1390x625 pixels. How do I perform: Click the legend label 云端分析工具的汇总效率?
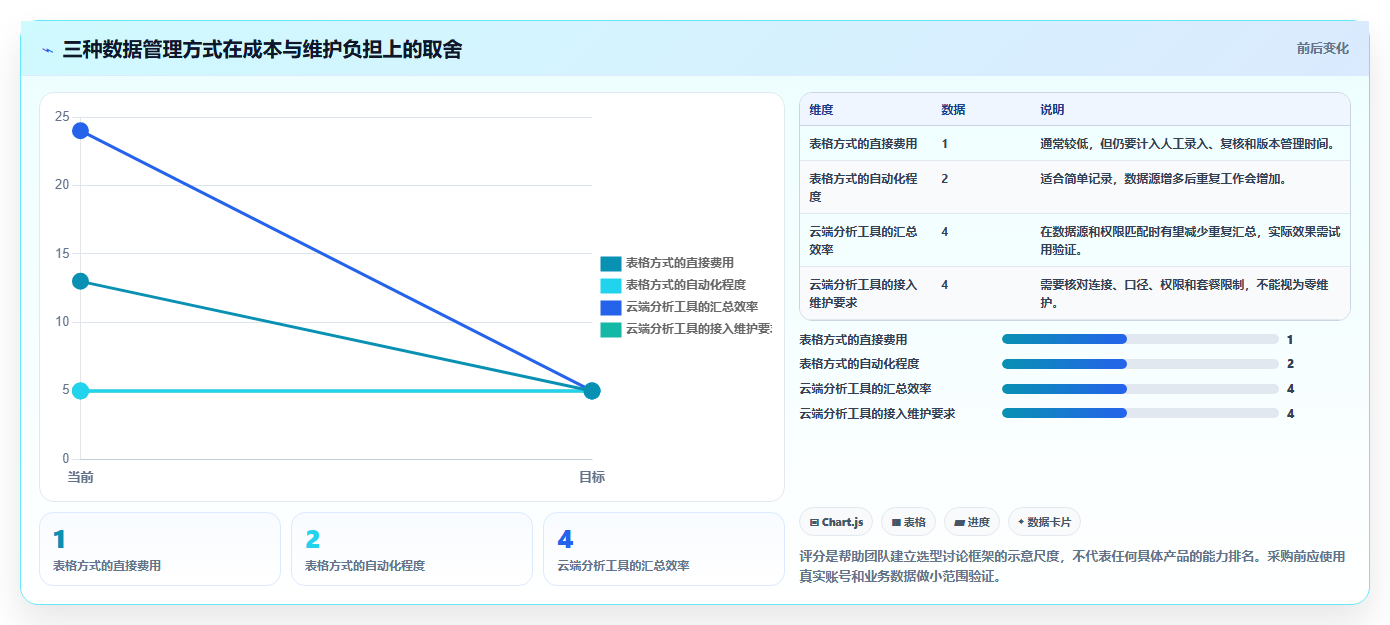pyautogui.click(x=691, y=308)
